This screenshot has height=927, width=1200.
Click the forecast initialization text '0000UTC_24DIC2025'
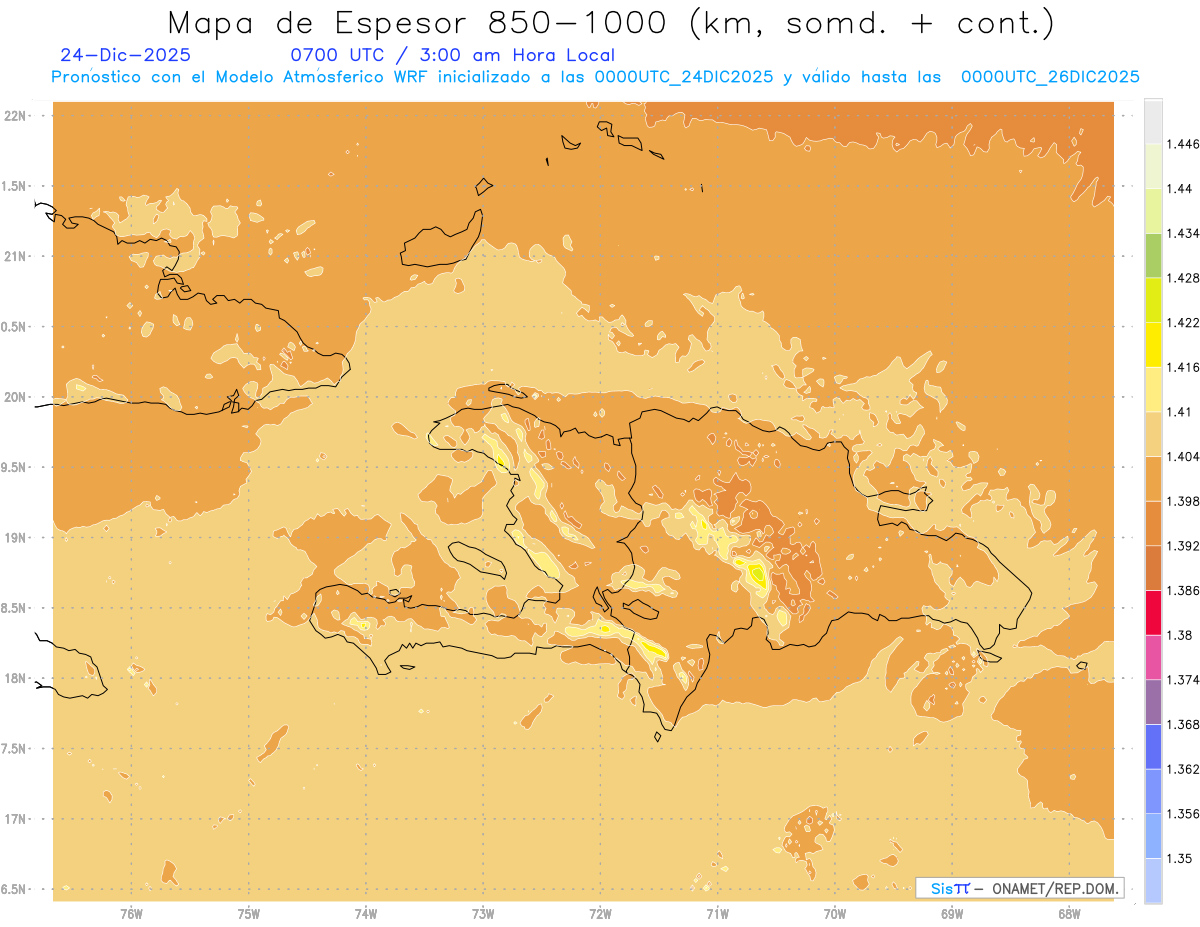684,77
